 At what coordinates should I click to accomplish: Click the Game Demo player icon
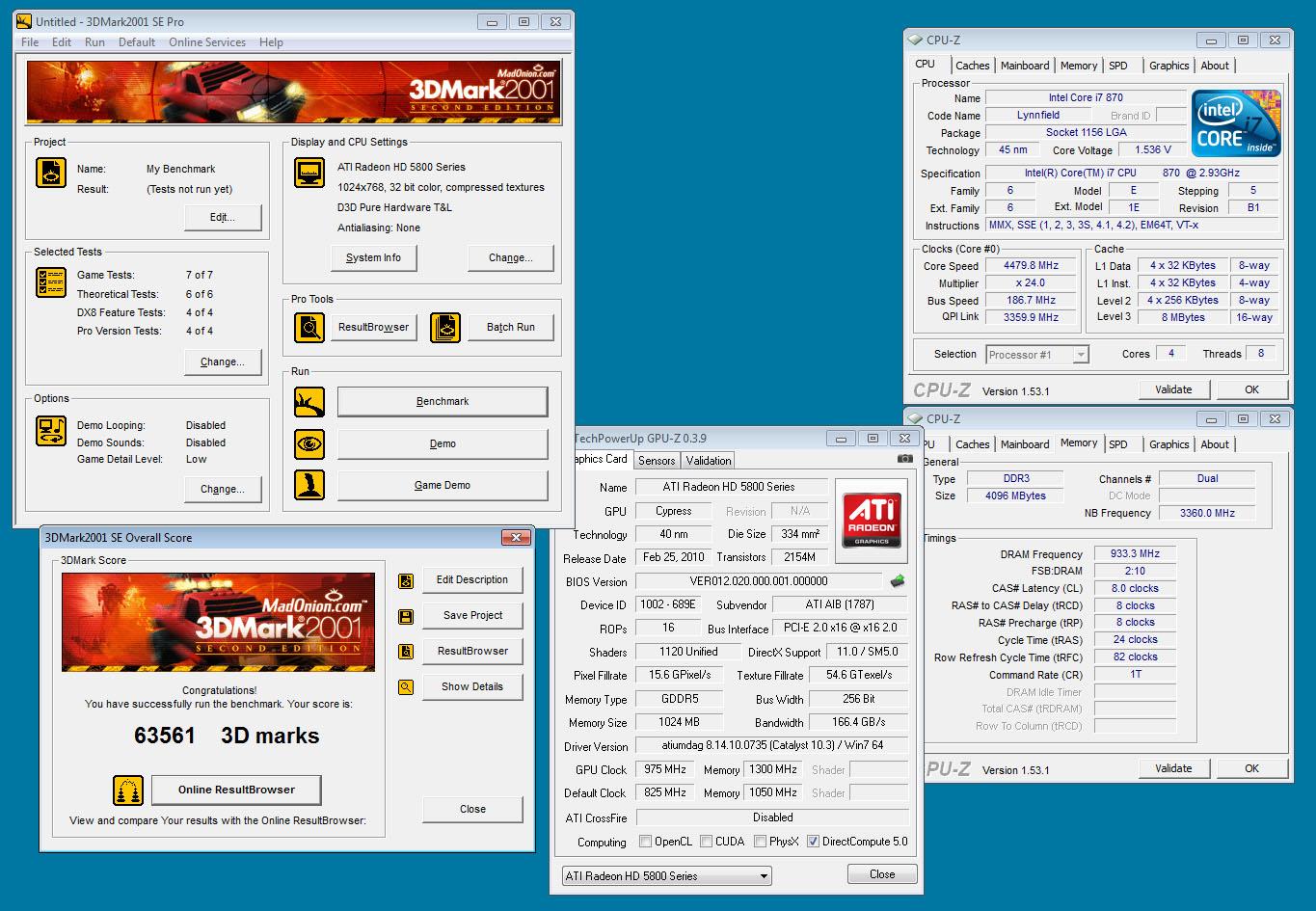309,486
